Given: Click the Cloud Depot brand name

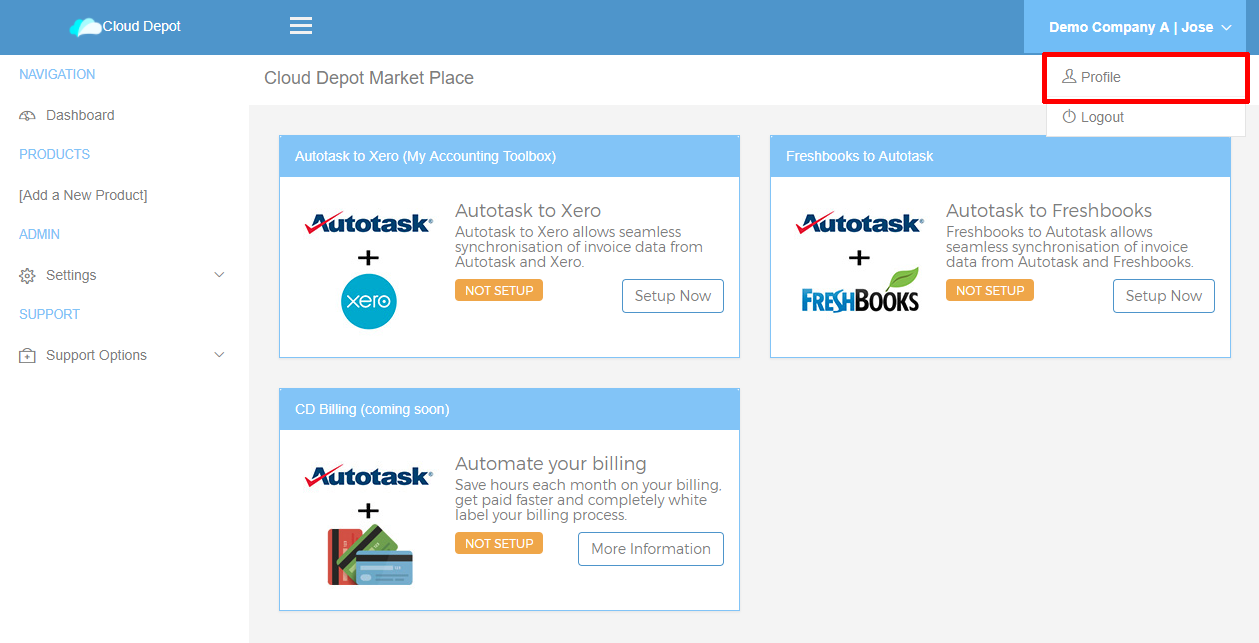Looking at the screenshot, I should click(x=142, y=27).
